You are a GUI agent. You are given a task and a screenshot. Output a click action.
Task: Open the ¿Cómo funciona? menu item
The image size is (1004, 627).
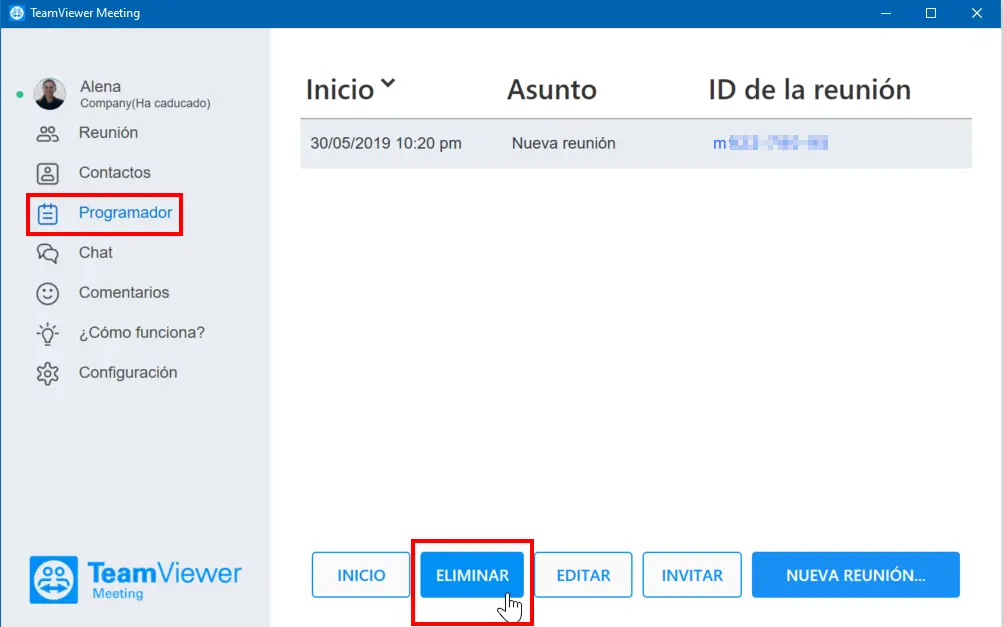click(x=142, y=333)
